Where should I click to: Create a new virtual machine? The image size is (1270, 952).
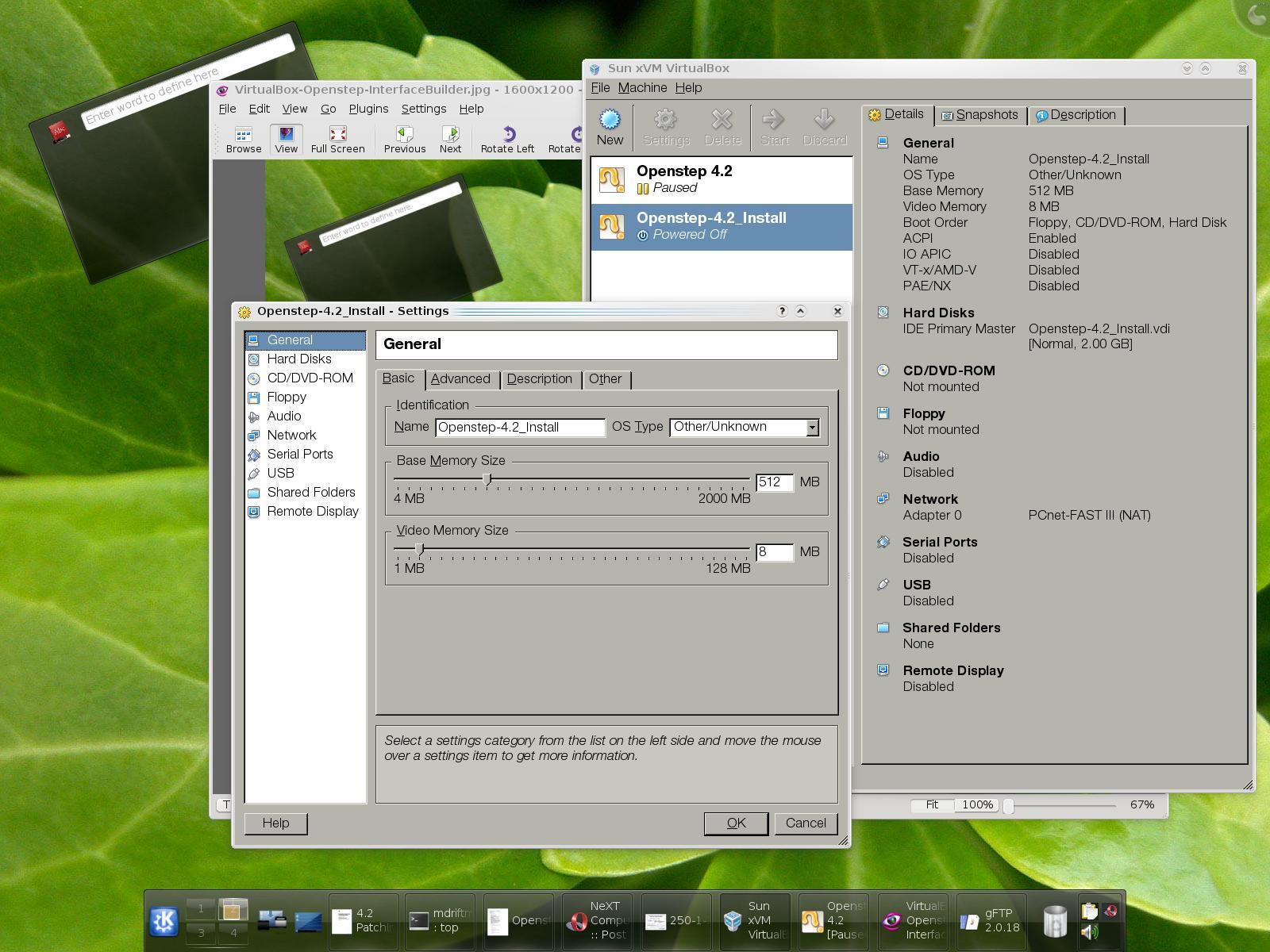(x=610, y=127)
